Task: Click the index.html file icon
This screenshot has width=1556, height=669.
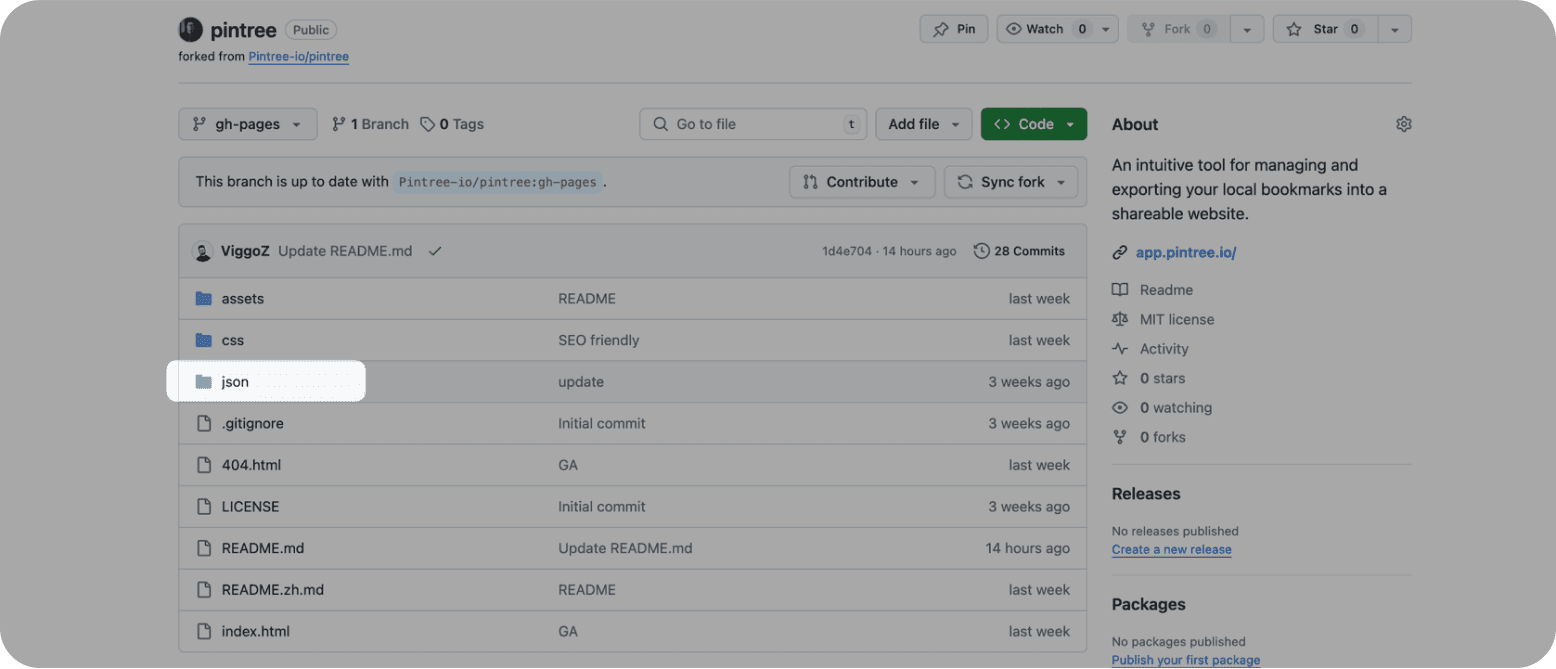Action: (x=204, y=631)
